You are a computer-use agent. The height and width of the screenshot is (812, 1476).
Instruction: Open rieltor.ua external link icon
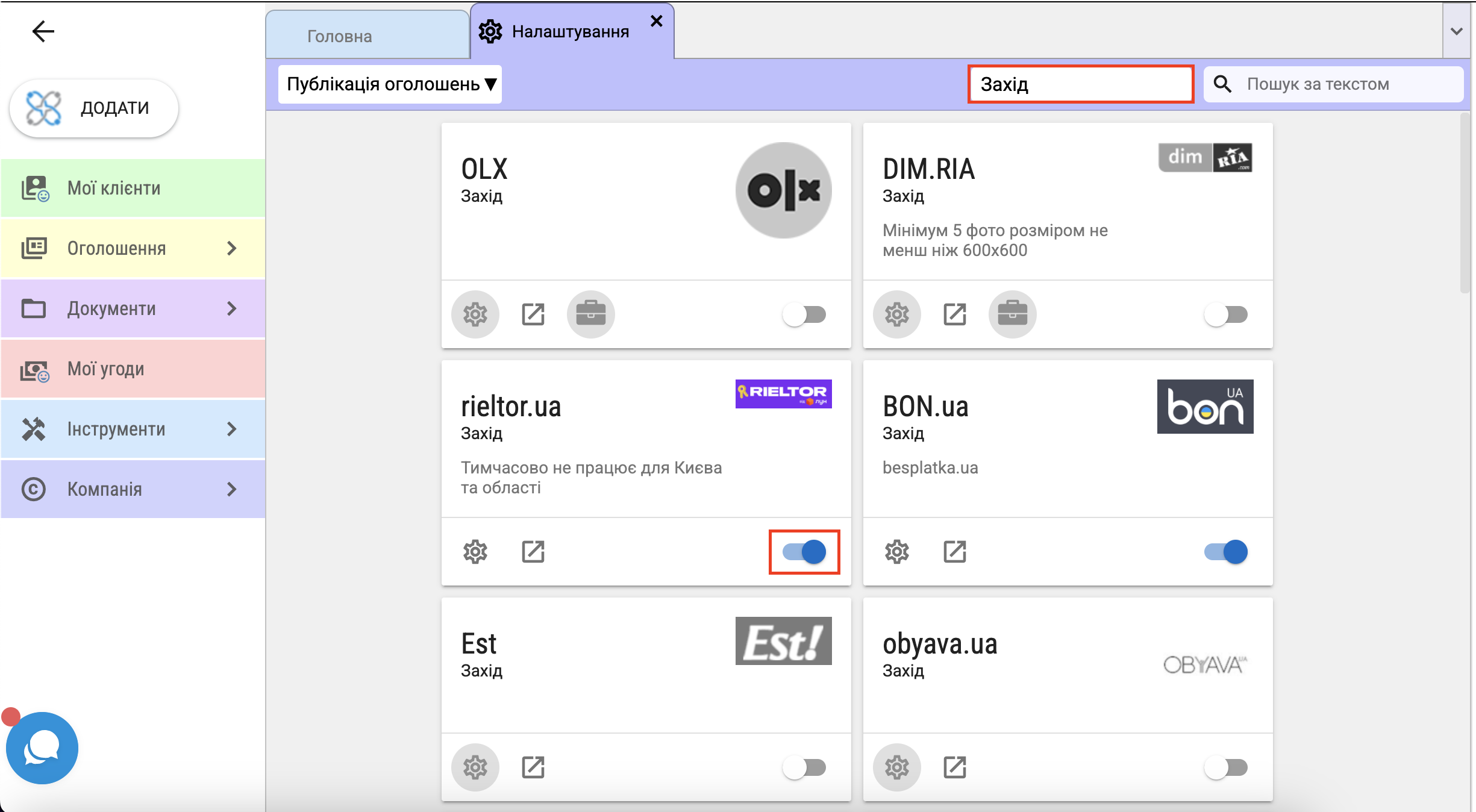click(x=533, y=552)
